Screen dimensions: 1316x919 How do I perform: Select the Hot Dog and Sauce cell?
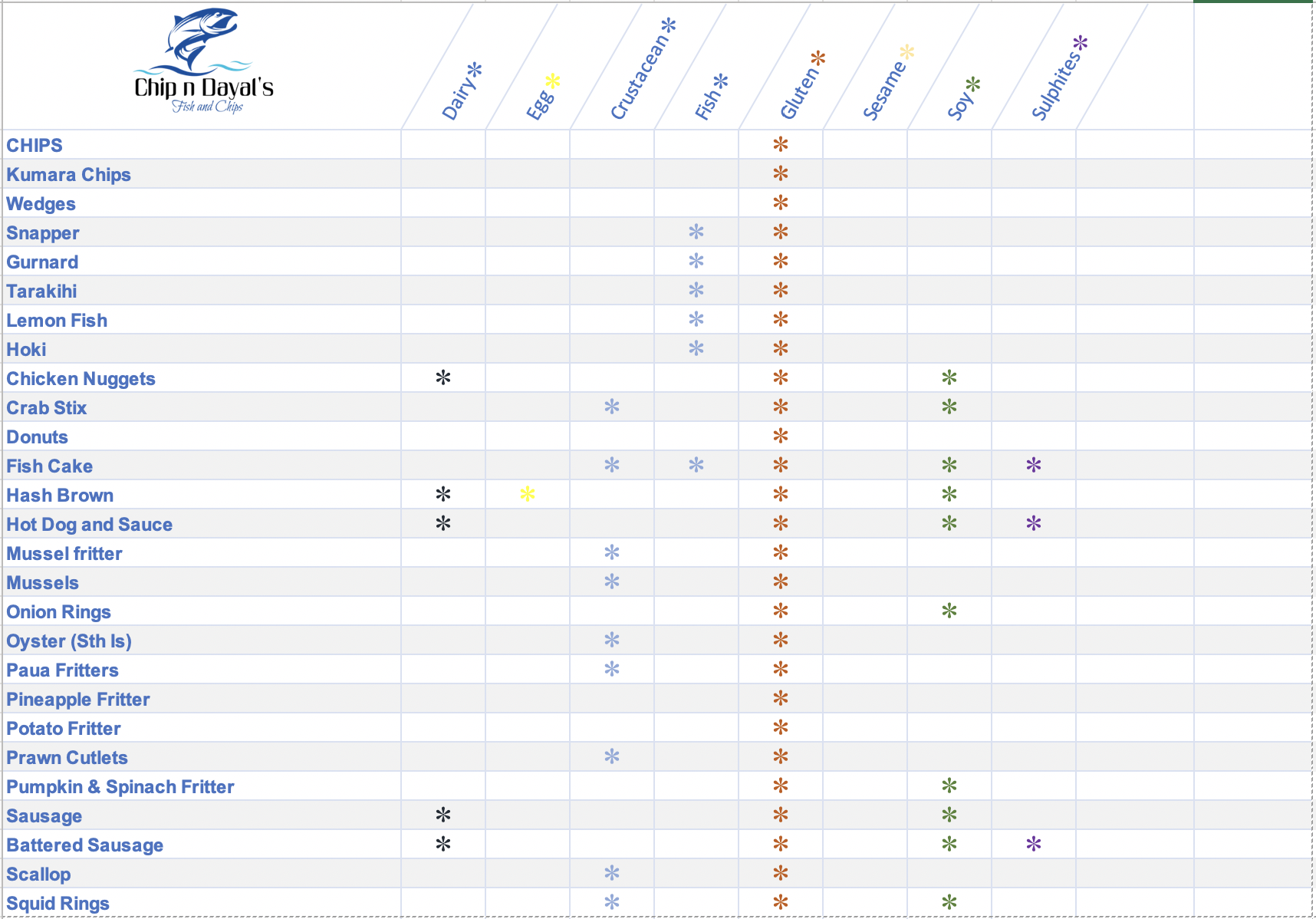tap(90, 524)
